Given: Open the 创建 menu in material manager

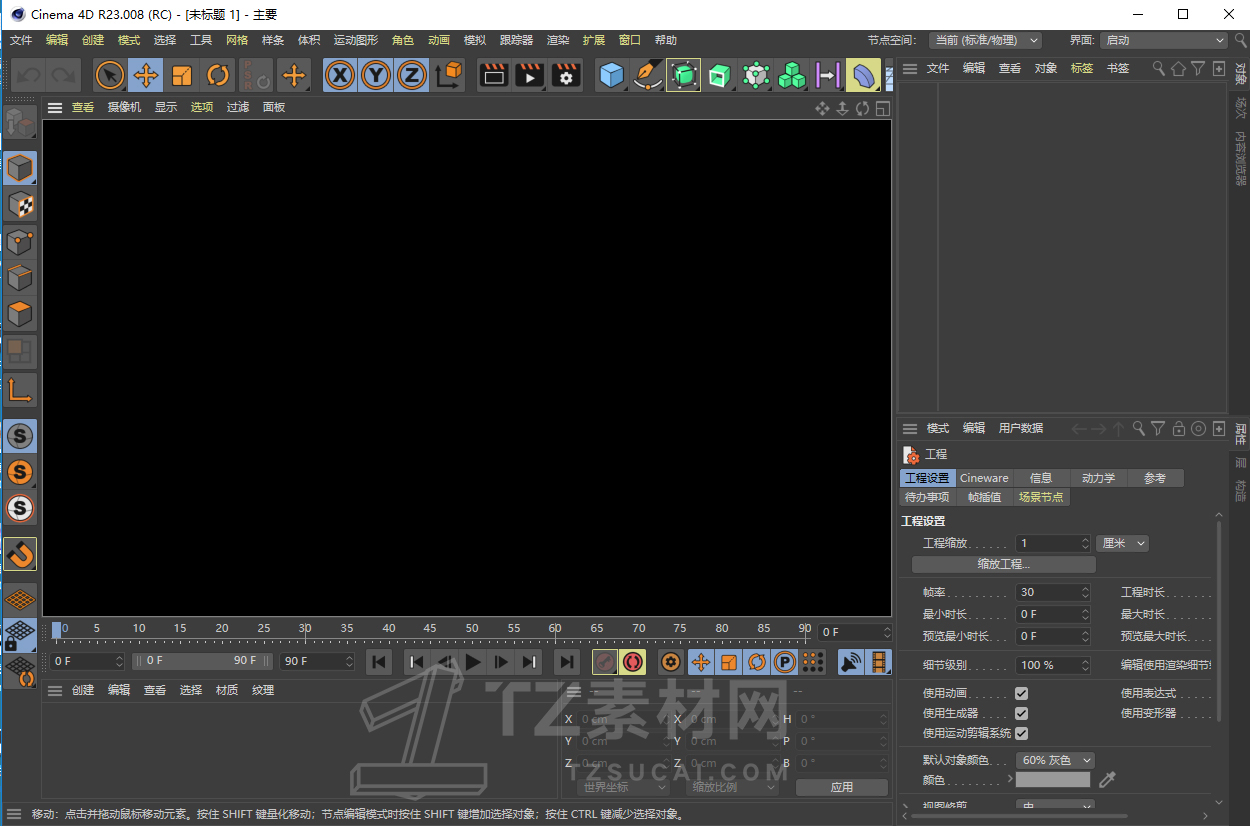Looking at the screenshot, I should (x=83, y=690).
